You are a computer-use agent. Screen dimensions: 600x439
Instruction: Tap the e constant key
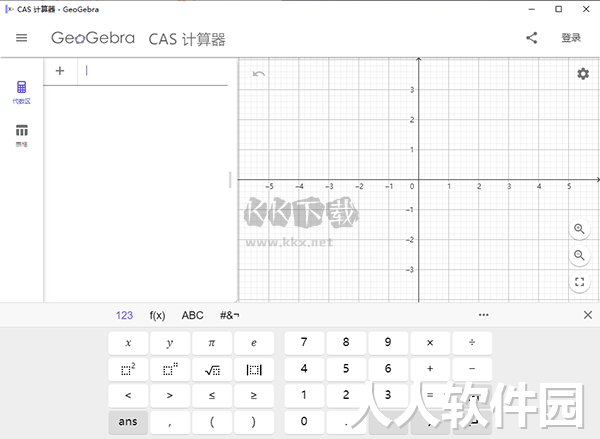click(x=254, y=343)
